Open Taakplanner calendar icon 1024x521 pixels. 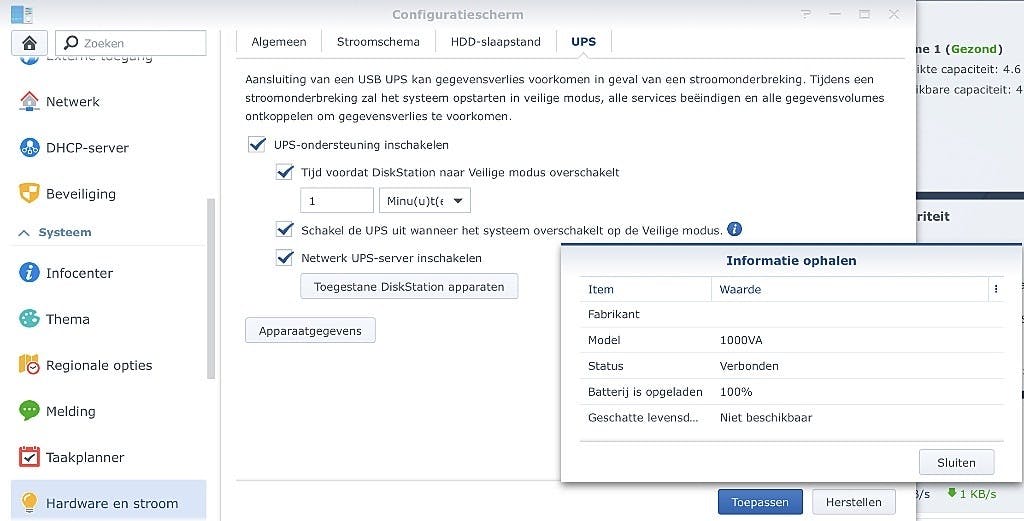pyautogui.click(x=29, y=457)
